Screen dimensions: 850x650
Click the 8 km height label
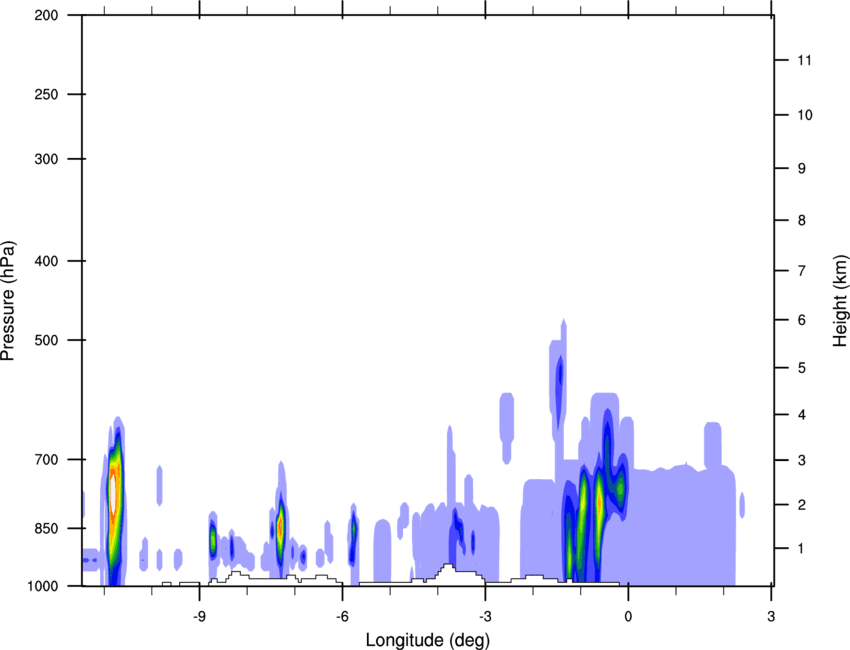(802, 220)
